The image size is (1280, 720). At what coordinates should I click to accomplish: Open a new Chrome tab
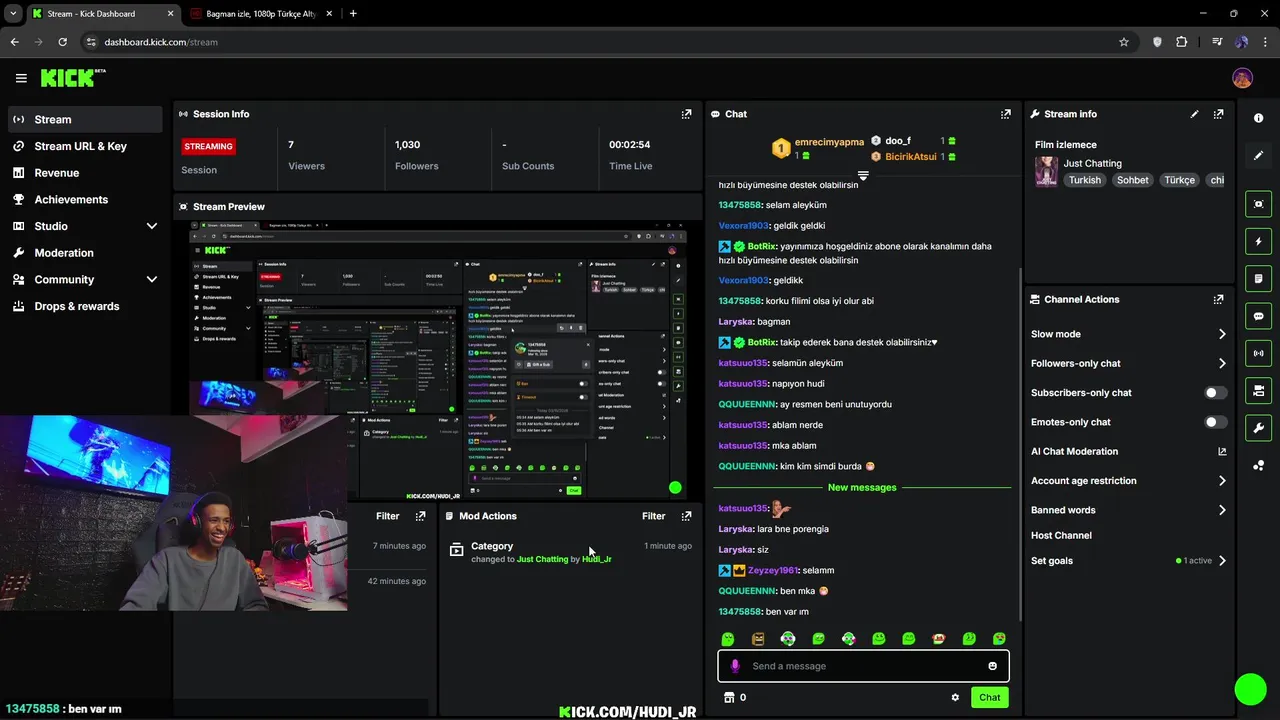coord(353,14)
